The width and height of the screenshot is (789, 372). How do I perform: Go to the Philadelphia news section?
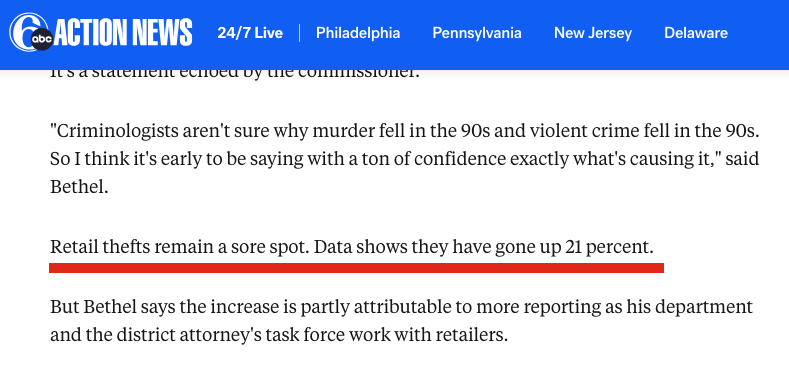pos(358,33)
